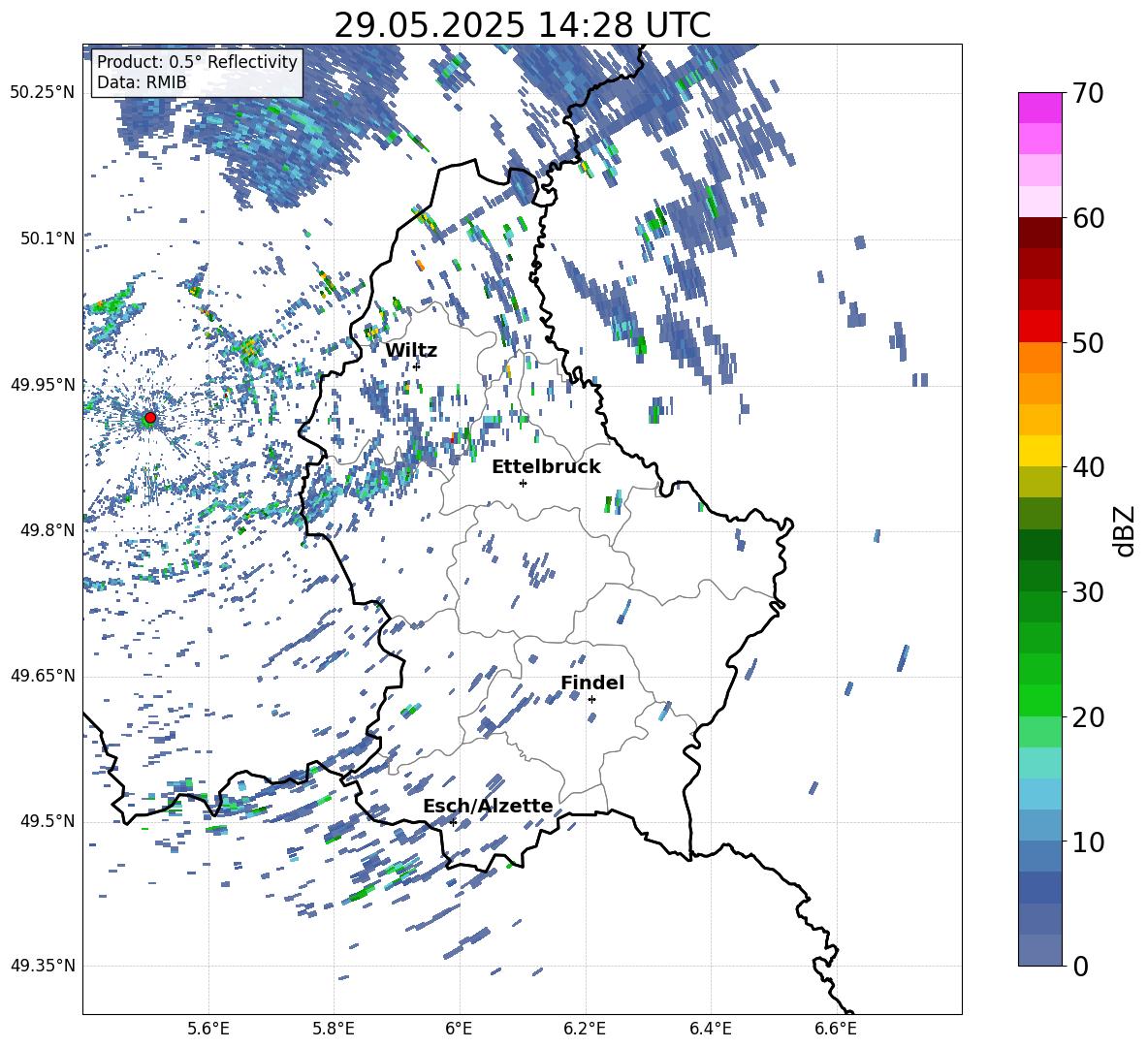Click the Wiltz city label
The height and width of the screenshot is (1048, 1148).
tap(411, 351)
